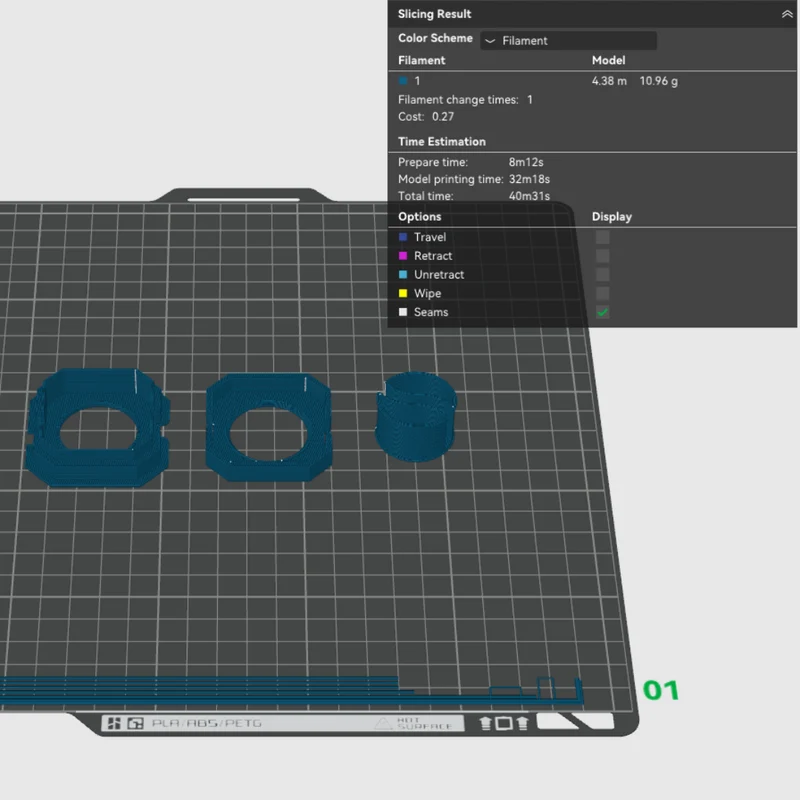Enable the Travel display checkbox
The width and height of the screenshot is (800, 800).
(602, 237)
